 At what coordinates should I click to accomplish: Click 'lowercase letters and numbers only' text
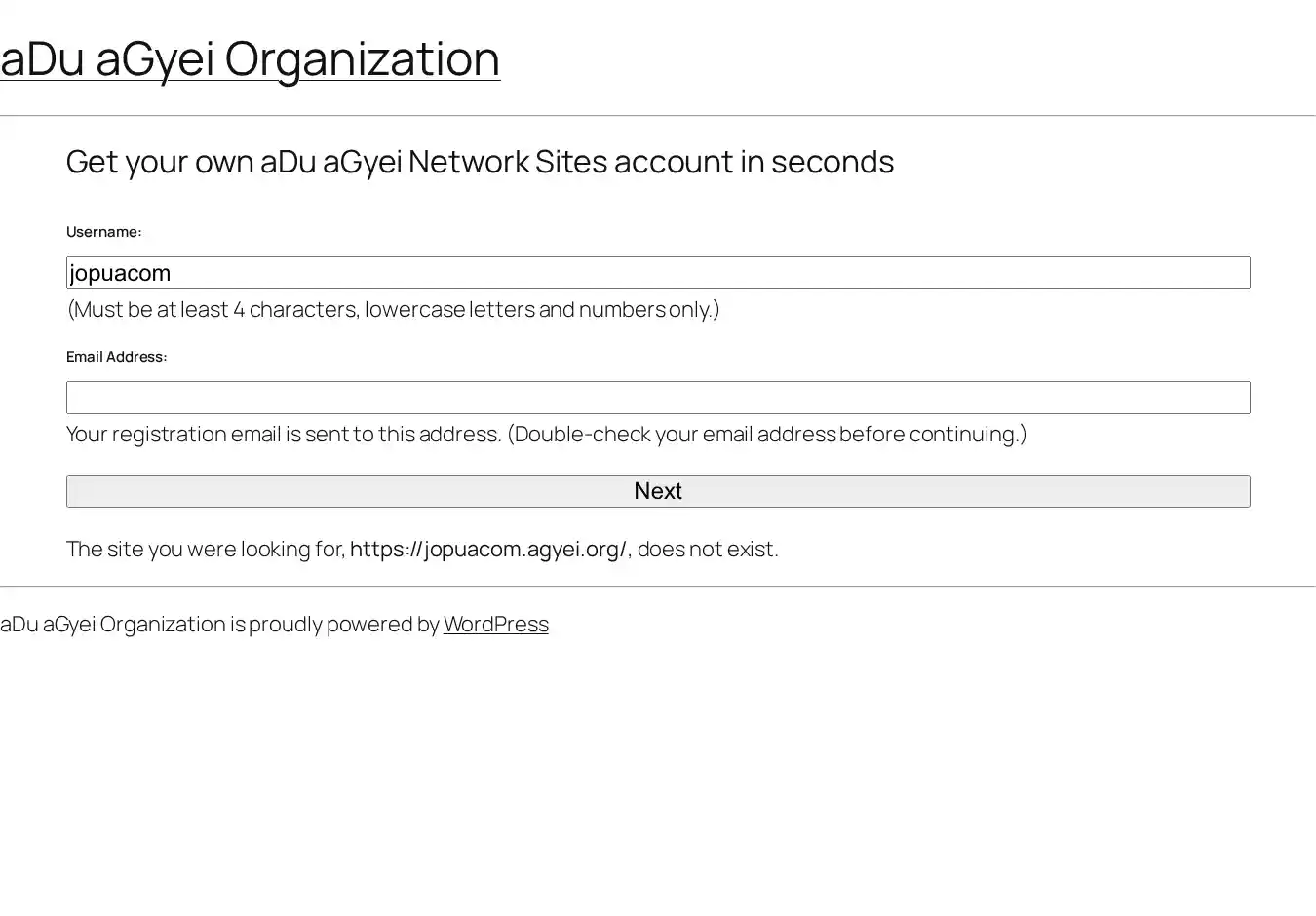[541, 309]
